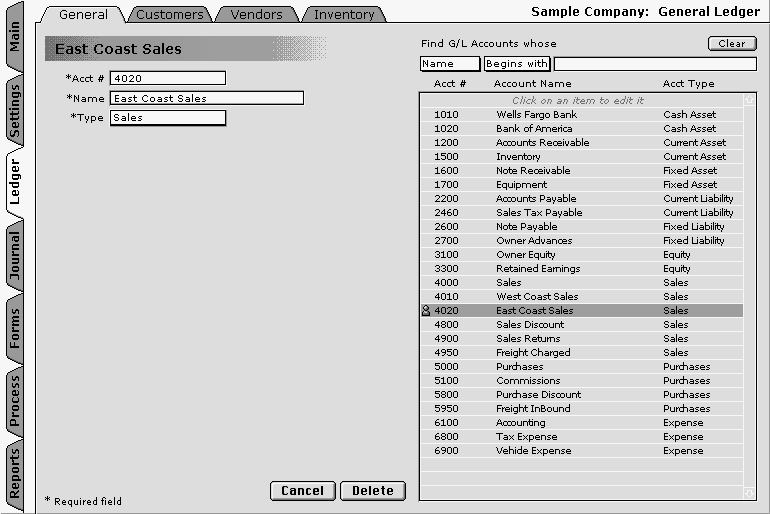Select the 4950 Freight Charged row

pyautogui.click(x=581, y=352)
